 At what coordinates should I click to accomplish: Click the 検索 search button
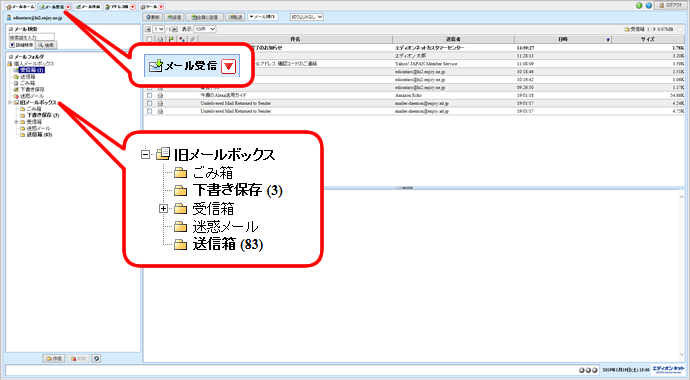pyautogui.click(x=46, y=45)
